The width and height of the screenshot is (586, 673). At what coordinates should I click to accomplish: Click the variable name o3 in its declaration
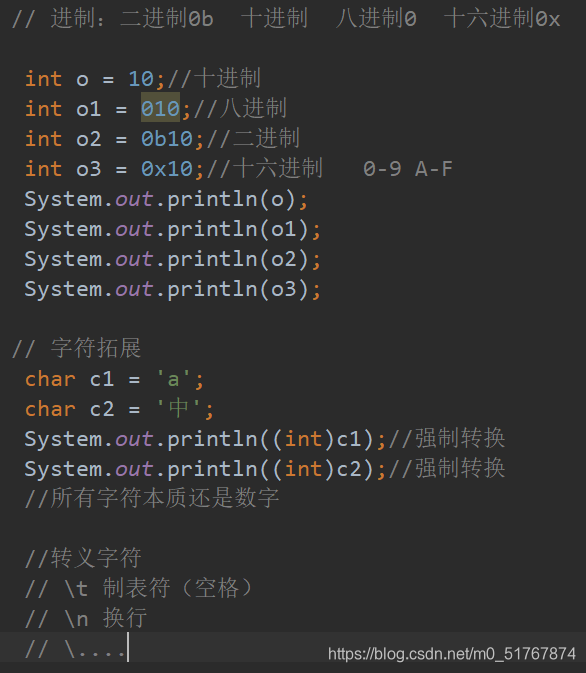pyautogui.click(x=89, y=169)
